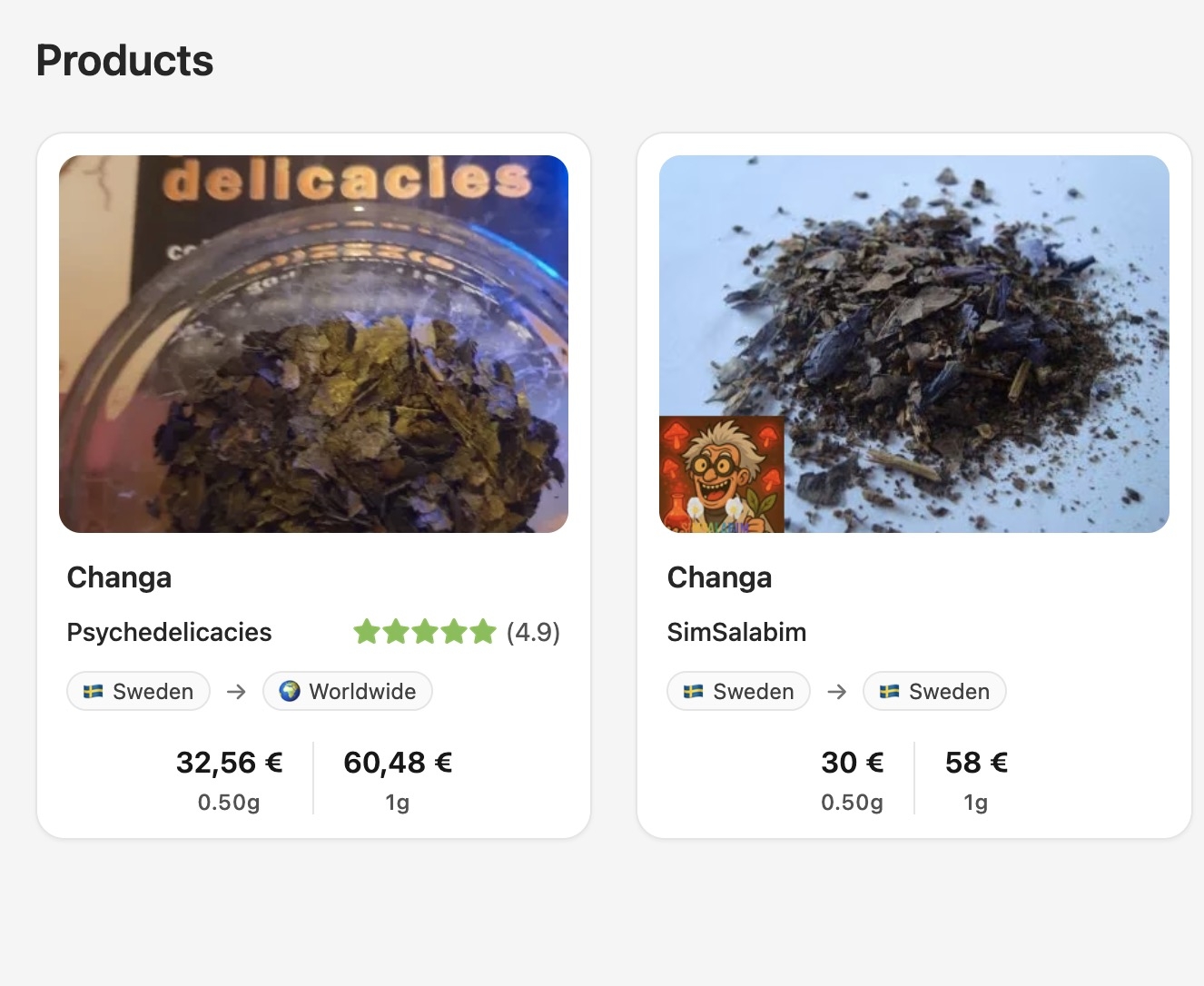Click the (4.9) rating score text
The image size is (1204, 986).
[x=533, y=632]
